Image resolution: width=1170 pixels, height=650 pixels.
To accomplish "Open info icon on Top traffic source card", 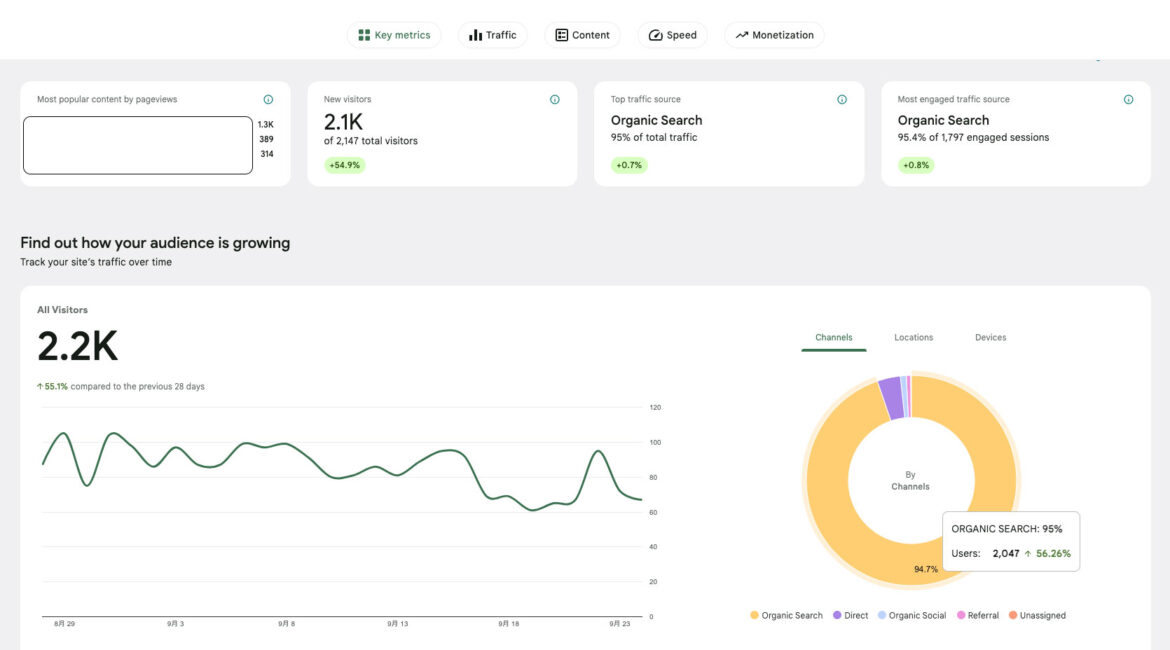I will click(x=842, y=100).
